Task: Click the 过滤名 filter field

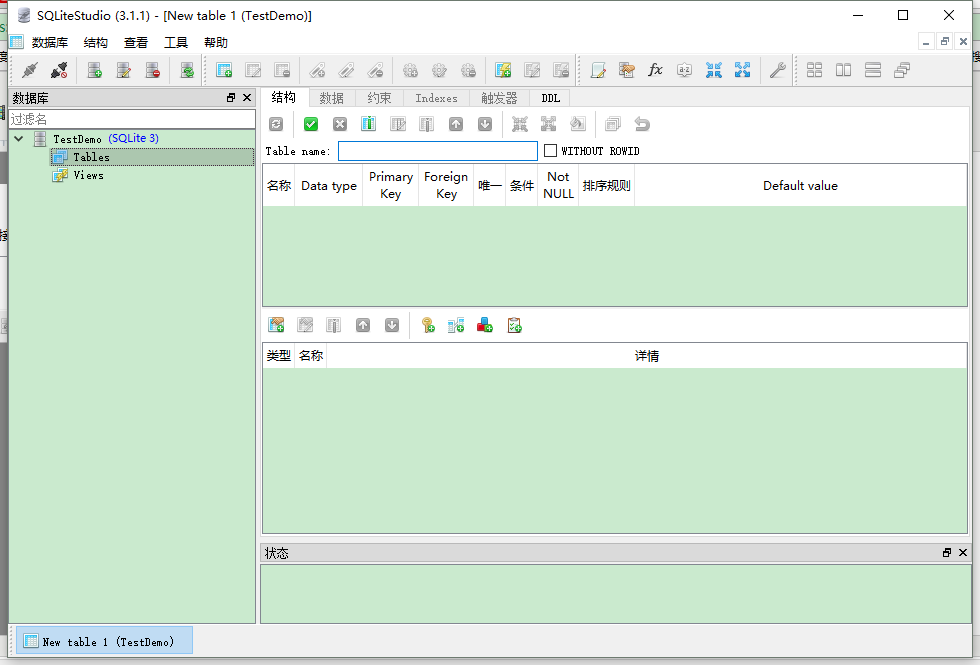Action: point(132,119)
